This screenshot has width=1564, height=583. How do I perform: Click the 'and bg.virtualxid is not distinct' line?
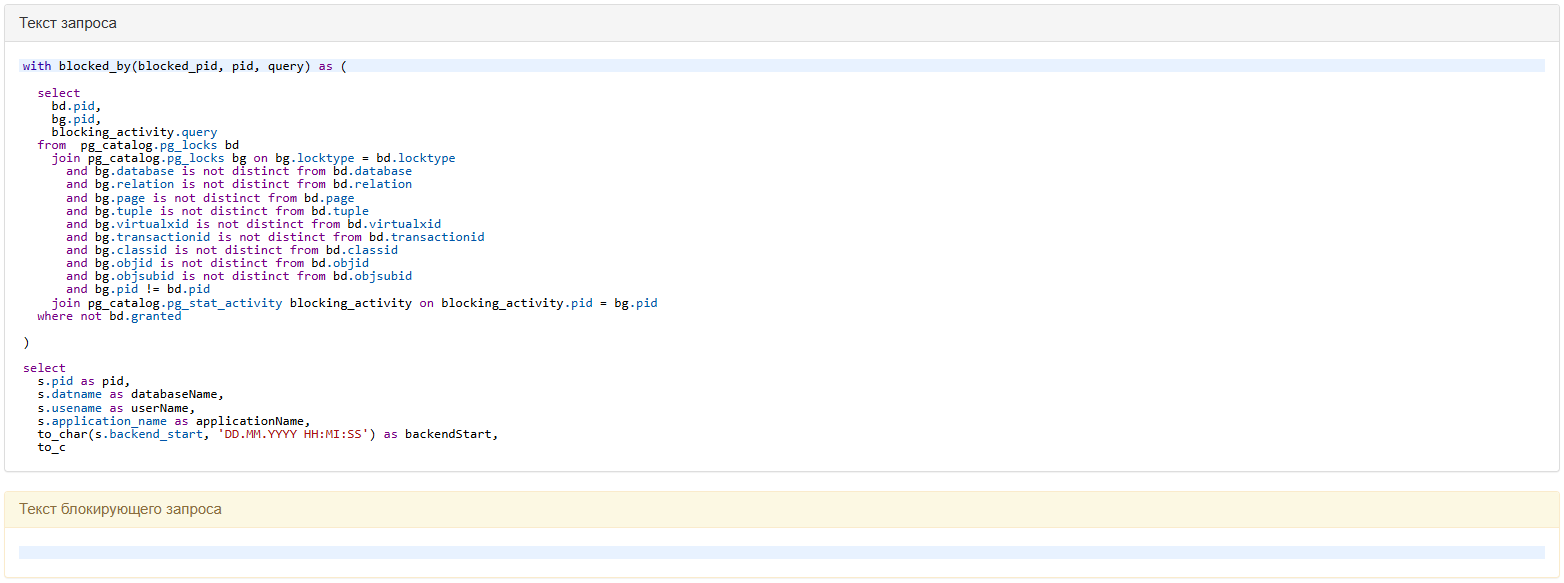253,224
